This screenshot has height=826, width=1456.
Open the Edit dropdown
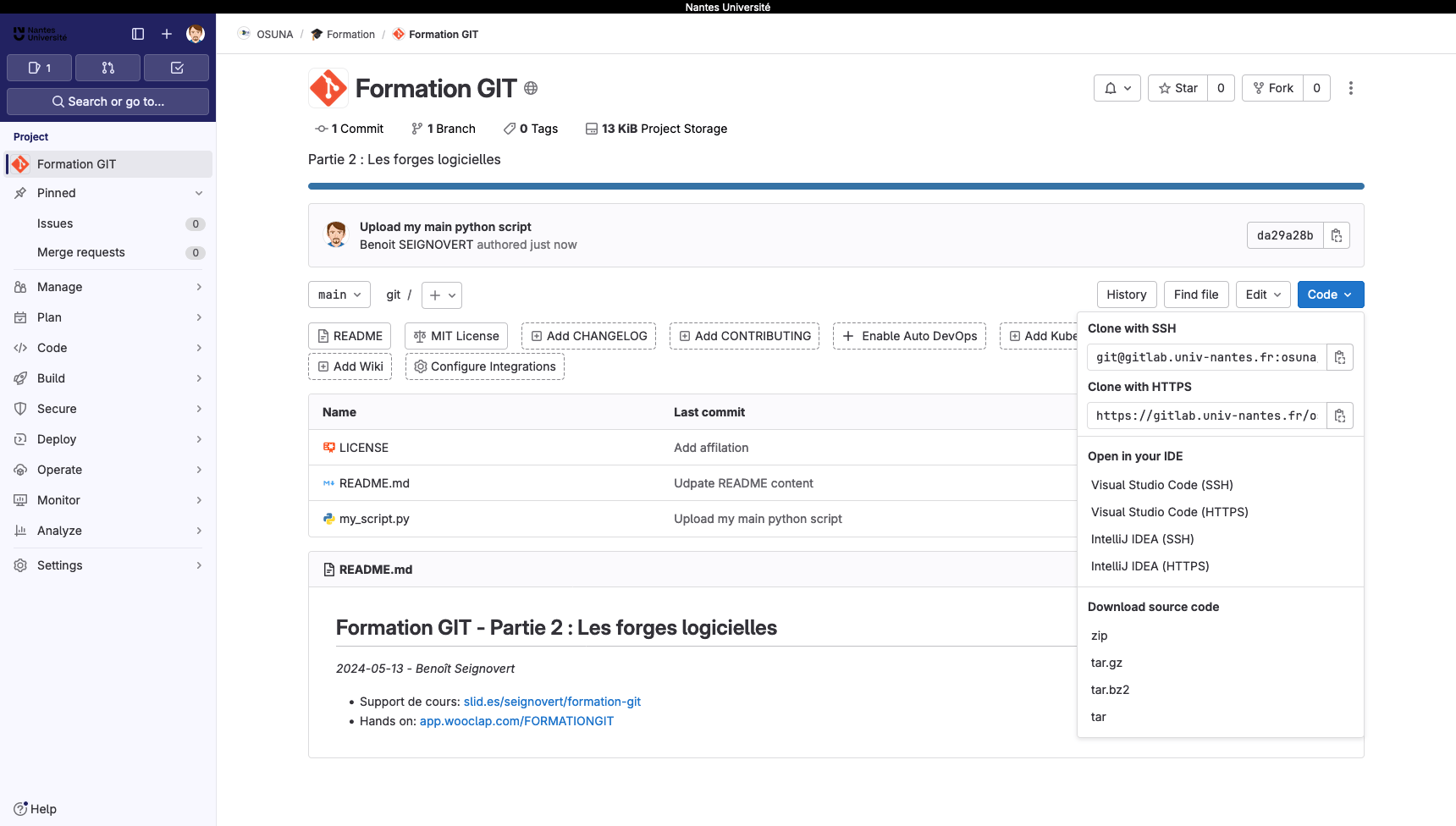pos(1263,295)
